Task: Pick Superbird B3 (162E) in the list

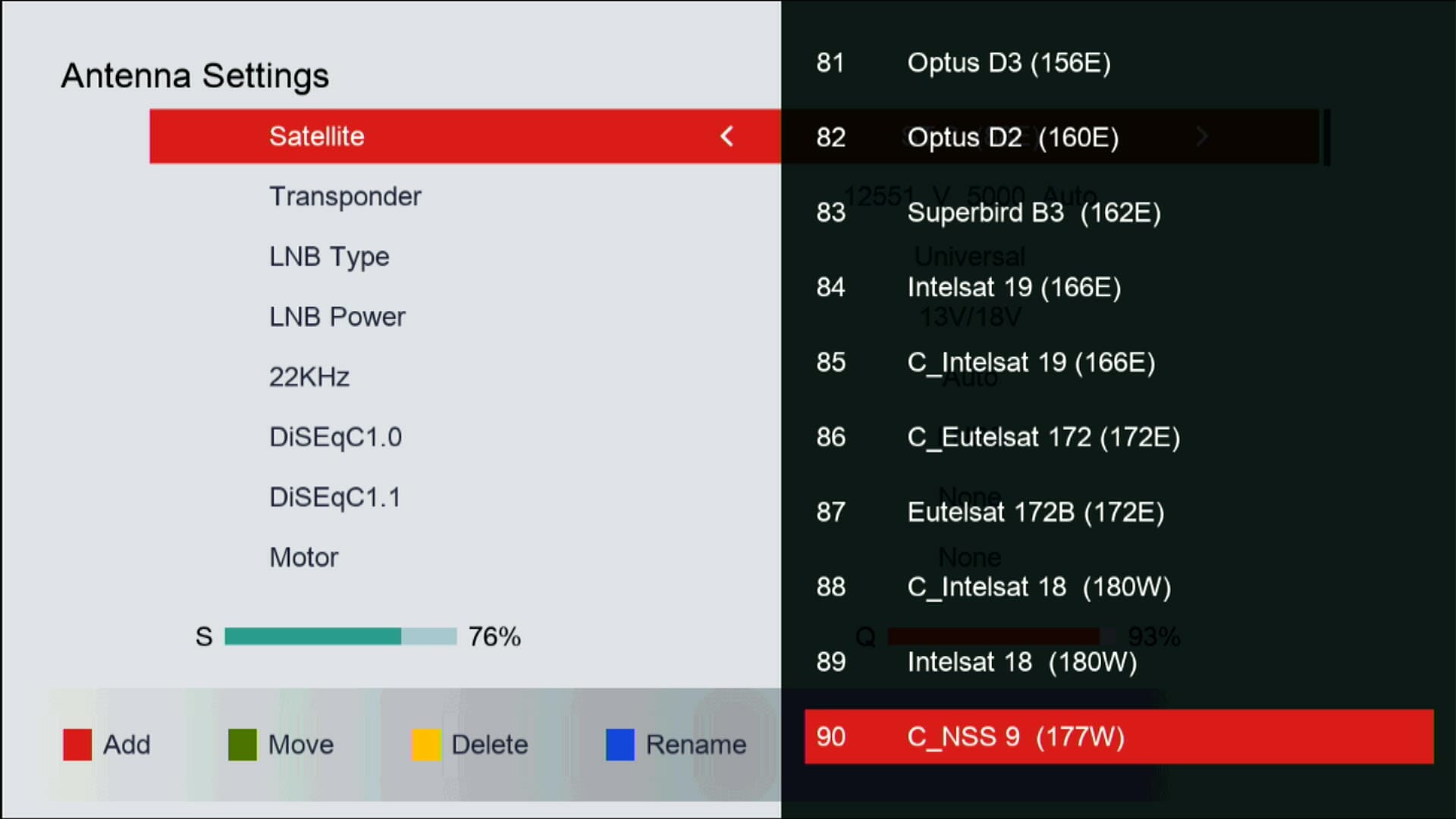Action: tap(1034, 212)
